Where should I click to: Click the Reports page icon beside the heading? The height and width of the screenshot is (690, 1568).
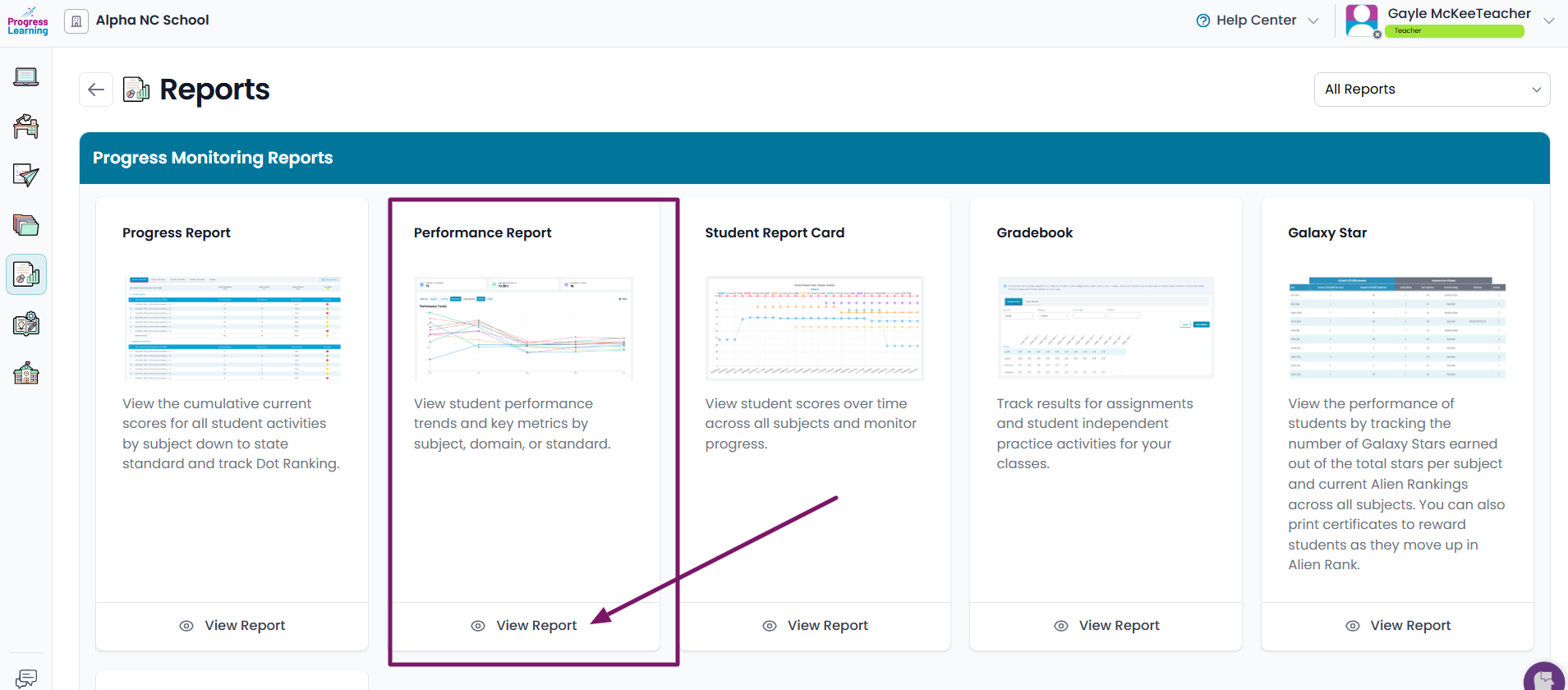[136, 90]
